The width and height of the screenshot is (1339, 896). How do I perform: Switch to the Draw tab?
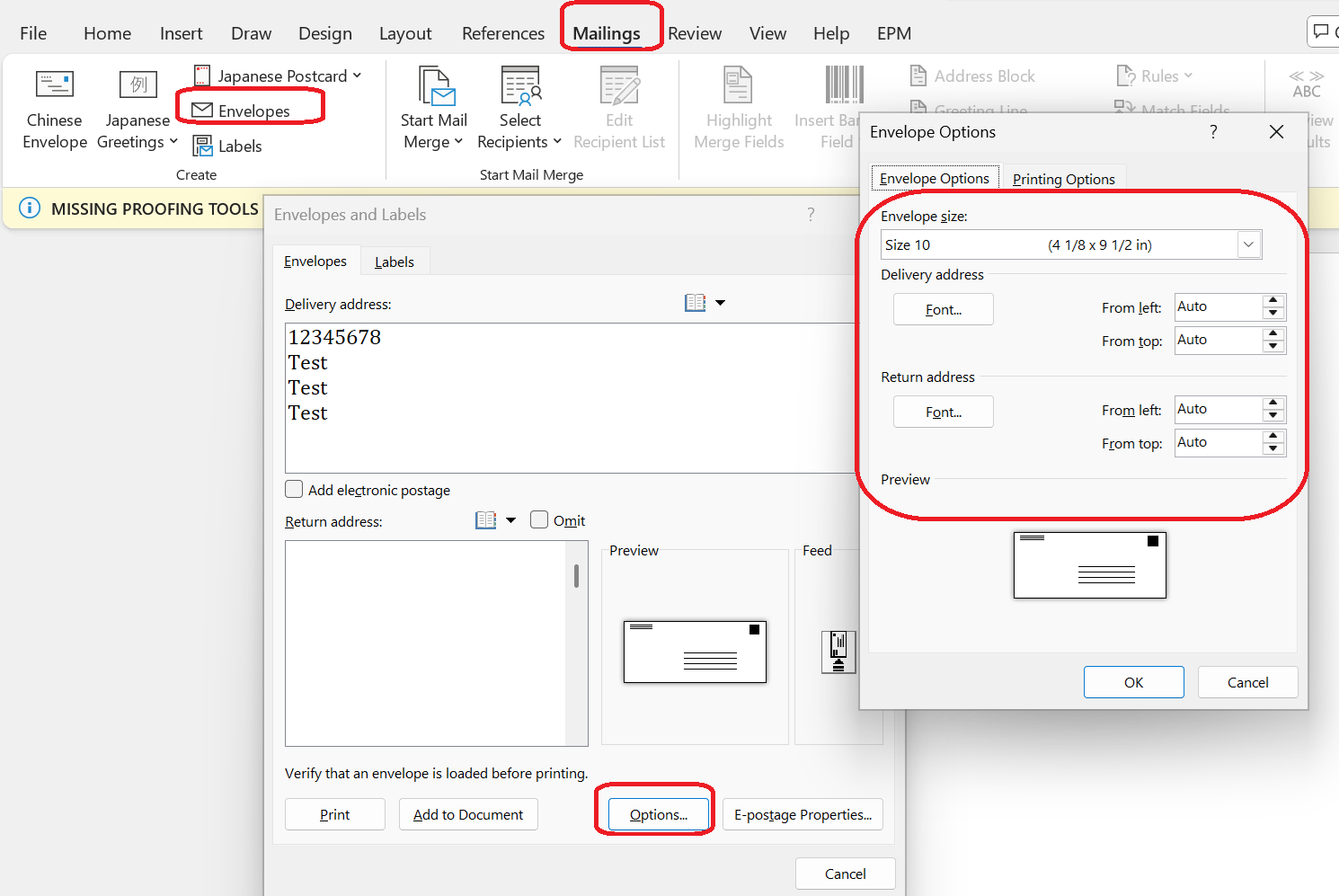251,33
